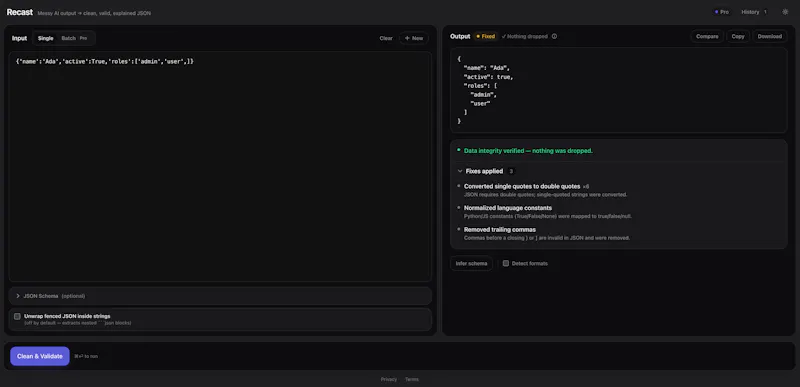Viewport: 800px width, 387px height.
Task: Open the Terms link
Action: [x=412, y=379]
